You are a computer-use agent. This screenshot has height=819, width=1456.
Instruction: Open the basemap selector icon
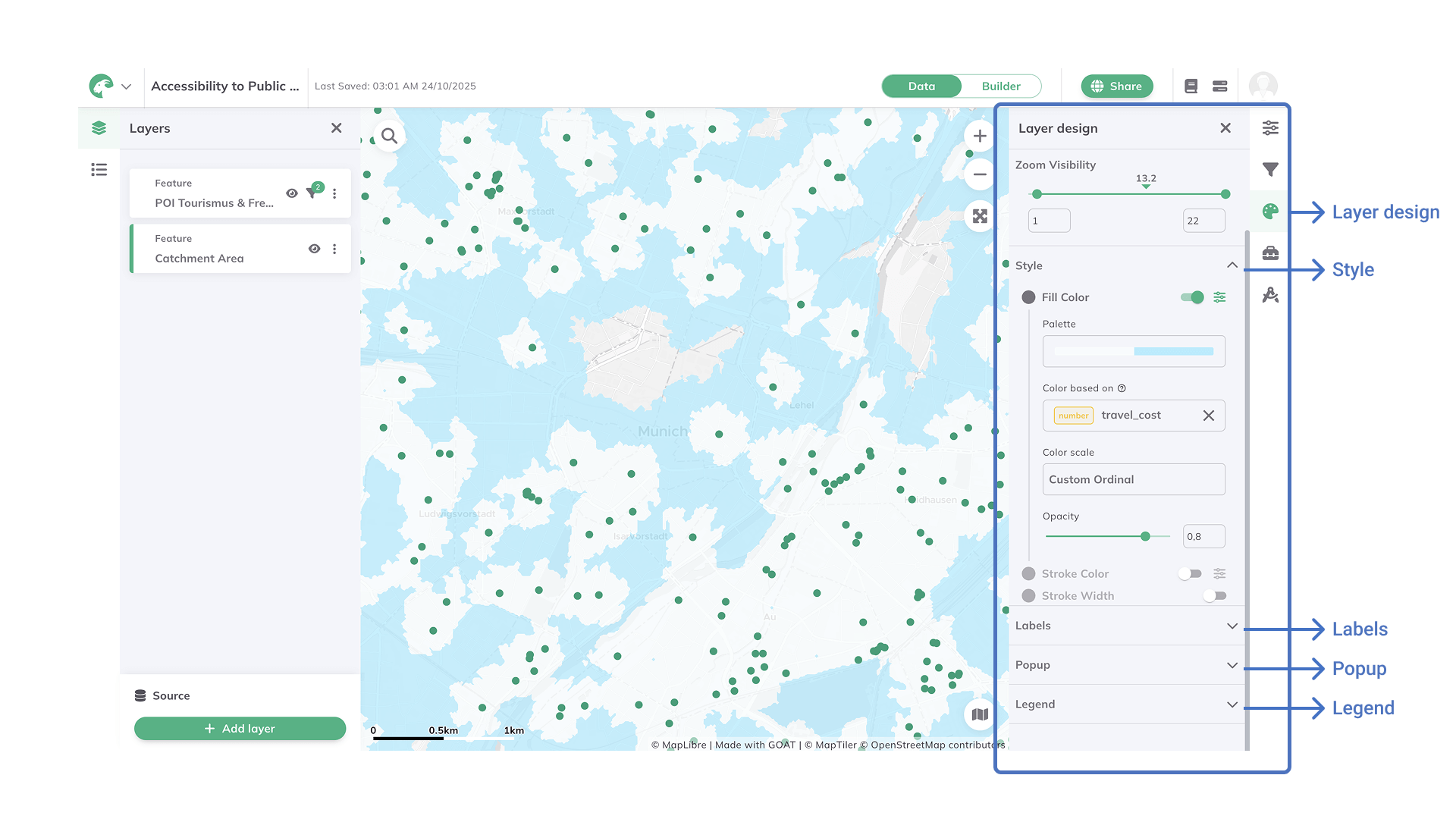click(x=980, y=714)
